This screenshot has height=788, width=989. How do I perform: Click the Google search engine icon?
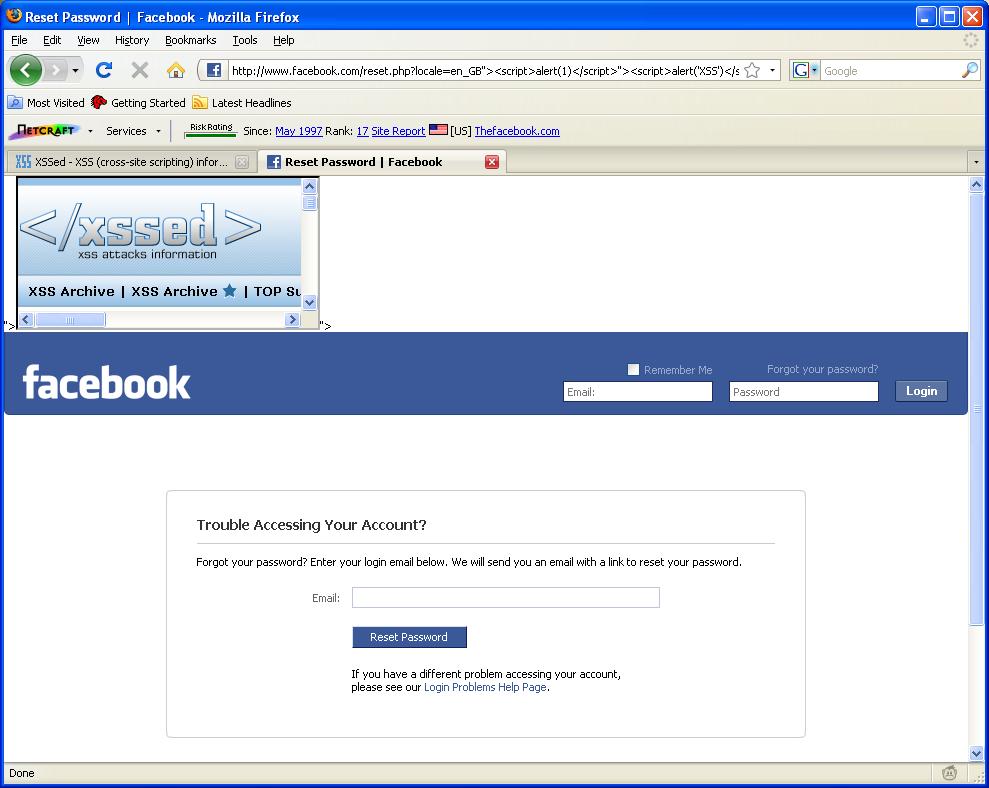(800, 70)
